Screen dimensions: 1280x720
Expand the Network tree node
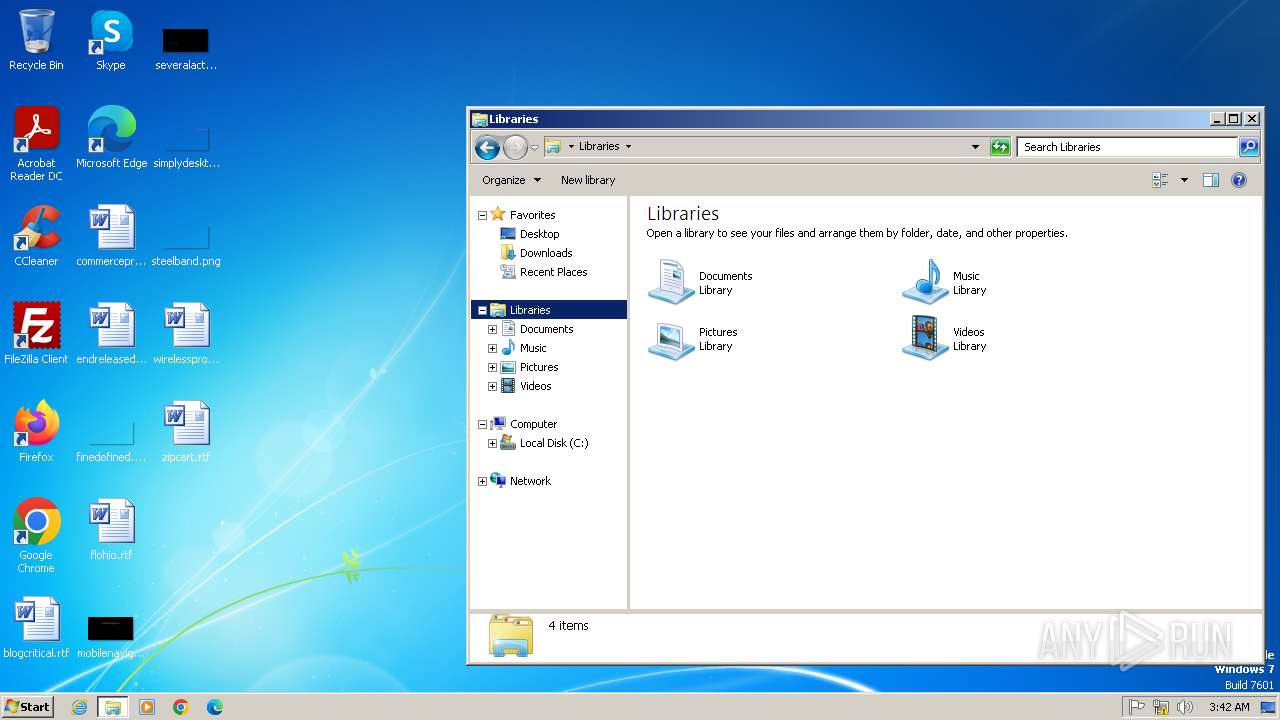click(x=482, y=481)
